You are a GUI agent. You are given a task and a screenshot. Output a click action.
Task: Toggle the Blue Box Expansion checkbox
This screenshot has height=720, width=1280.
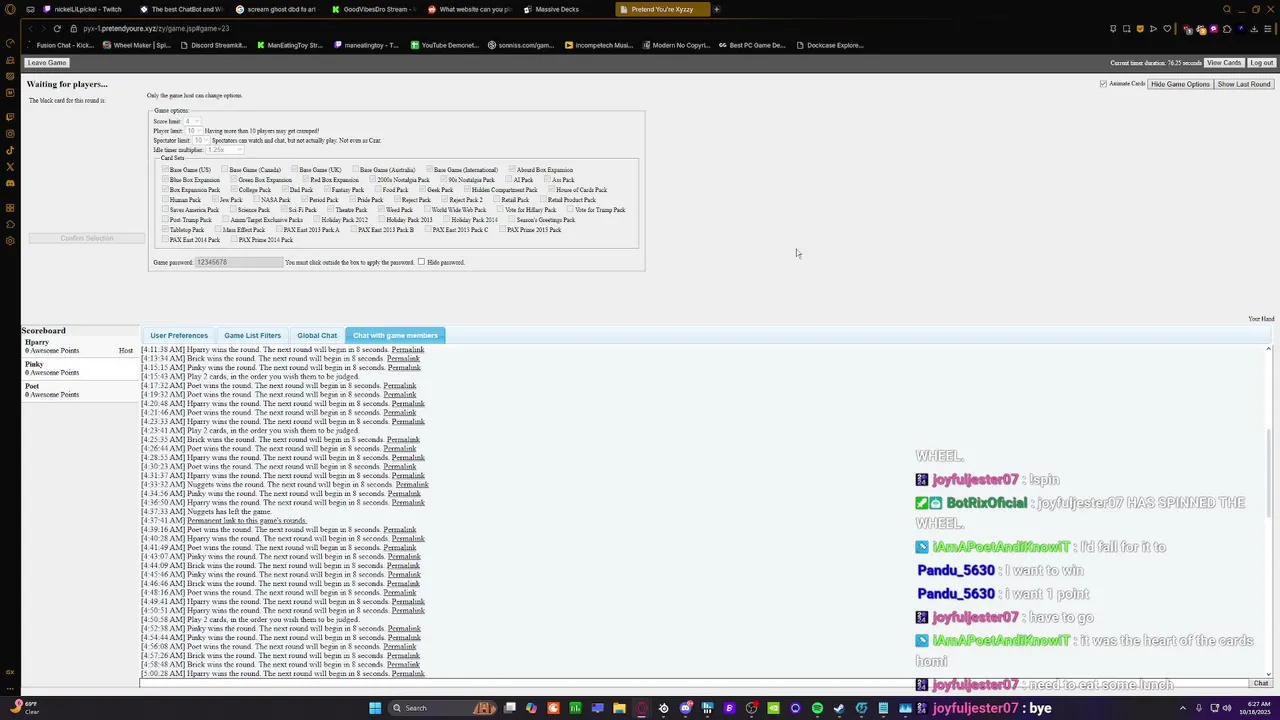(x=165, y=179)
